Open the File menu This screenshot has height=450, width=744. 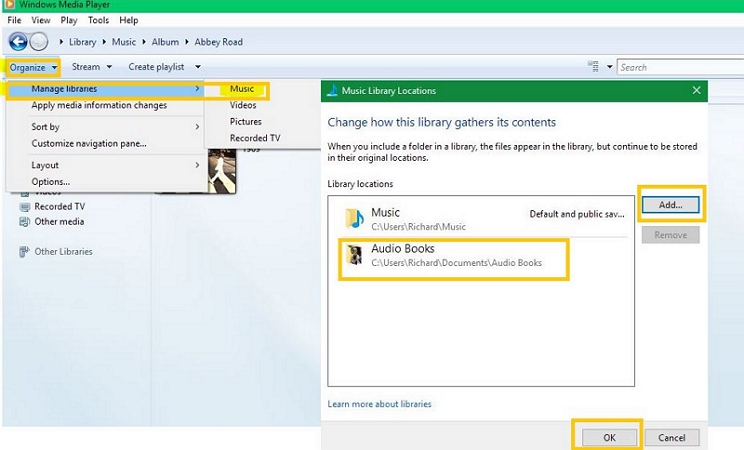tap(14, 20)
